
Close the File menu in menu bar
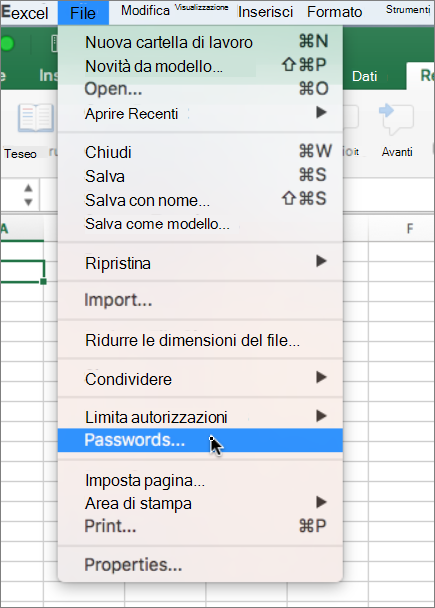tap(83, 13)
